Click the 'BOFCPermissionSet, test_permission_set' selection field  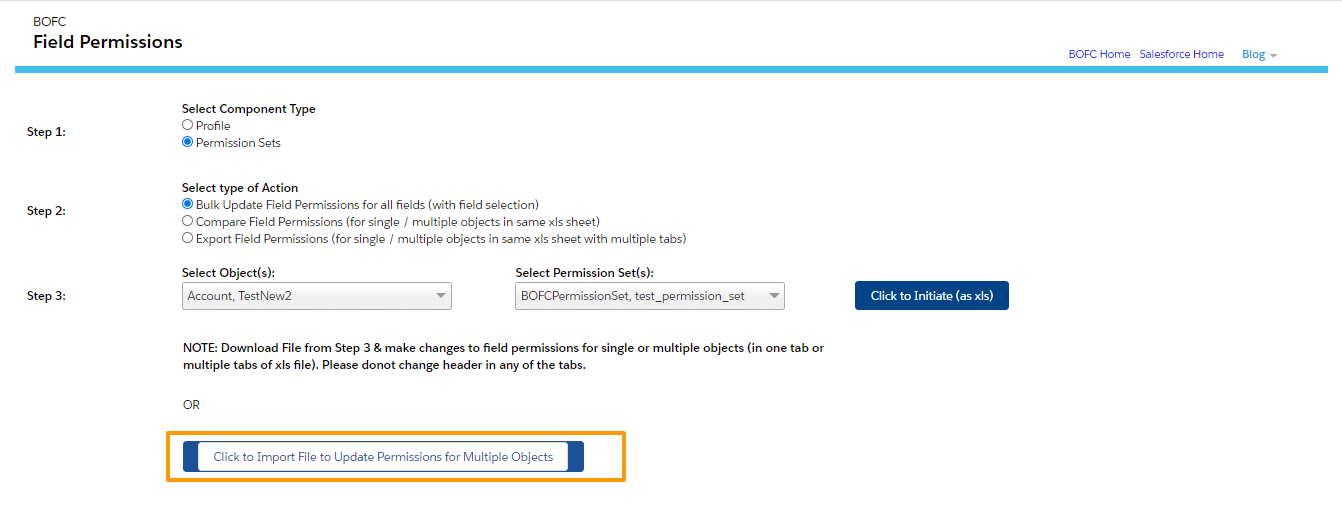click(650, 296)
